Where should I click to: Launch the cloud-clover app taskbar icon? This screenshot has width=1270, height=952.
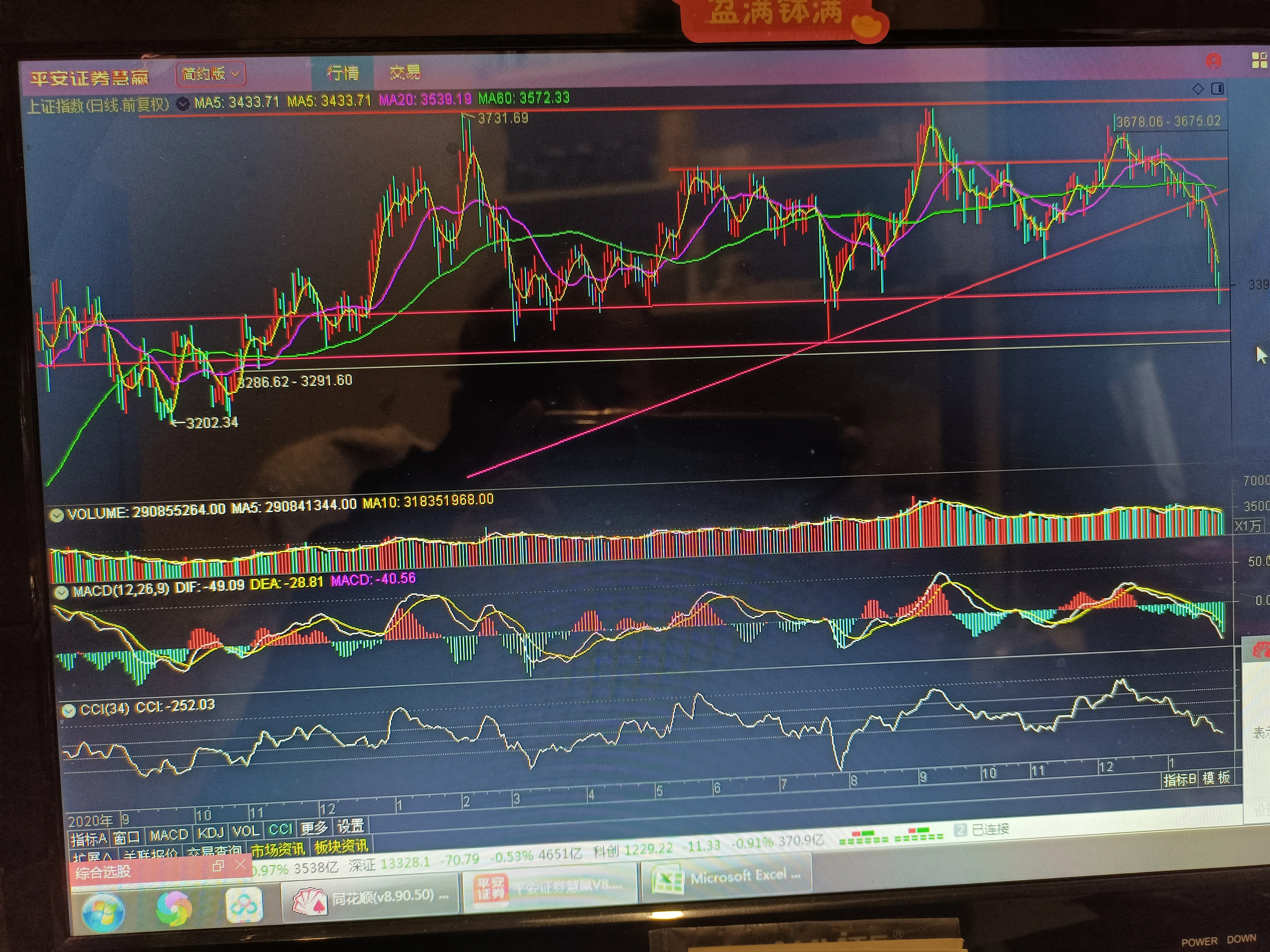[x=244, y=905]
